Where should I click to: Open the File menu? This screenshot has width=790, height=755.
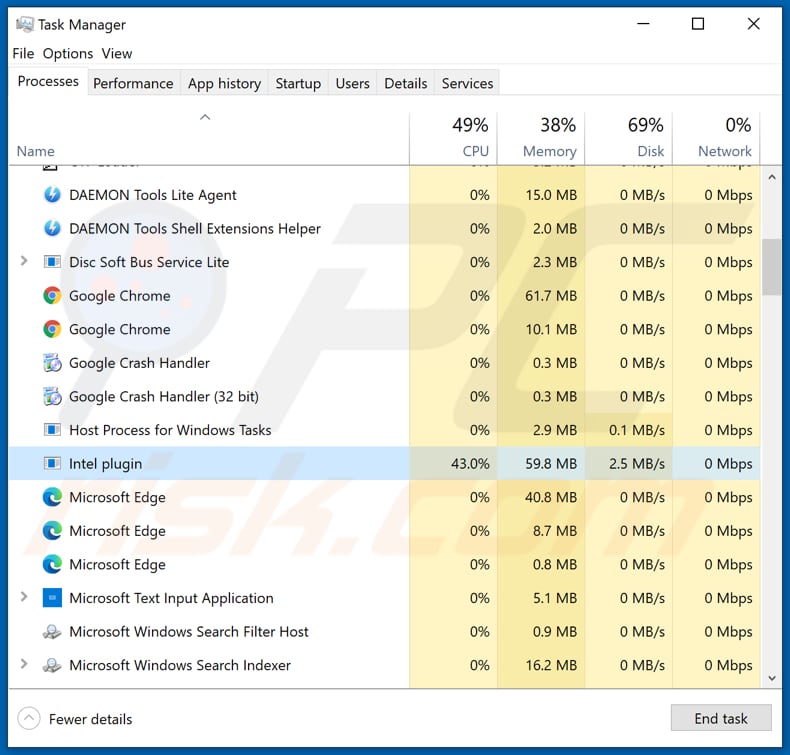point(23,53)
